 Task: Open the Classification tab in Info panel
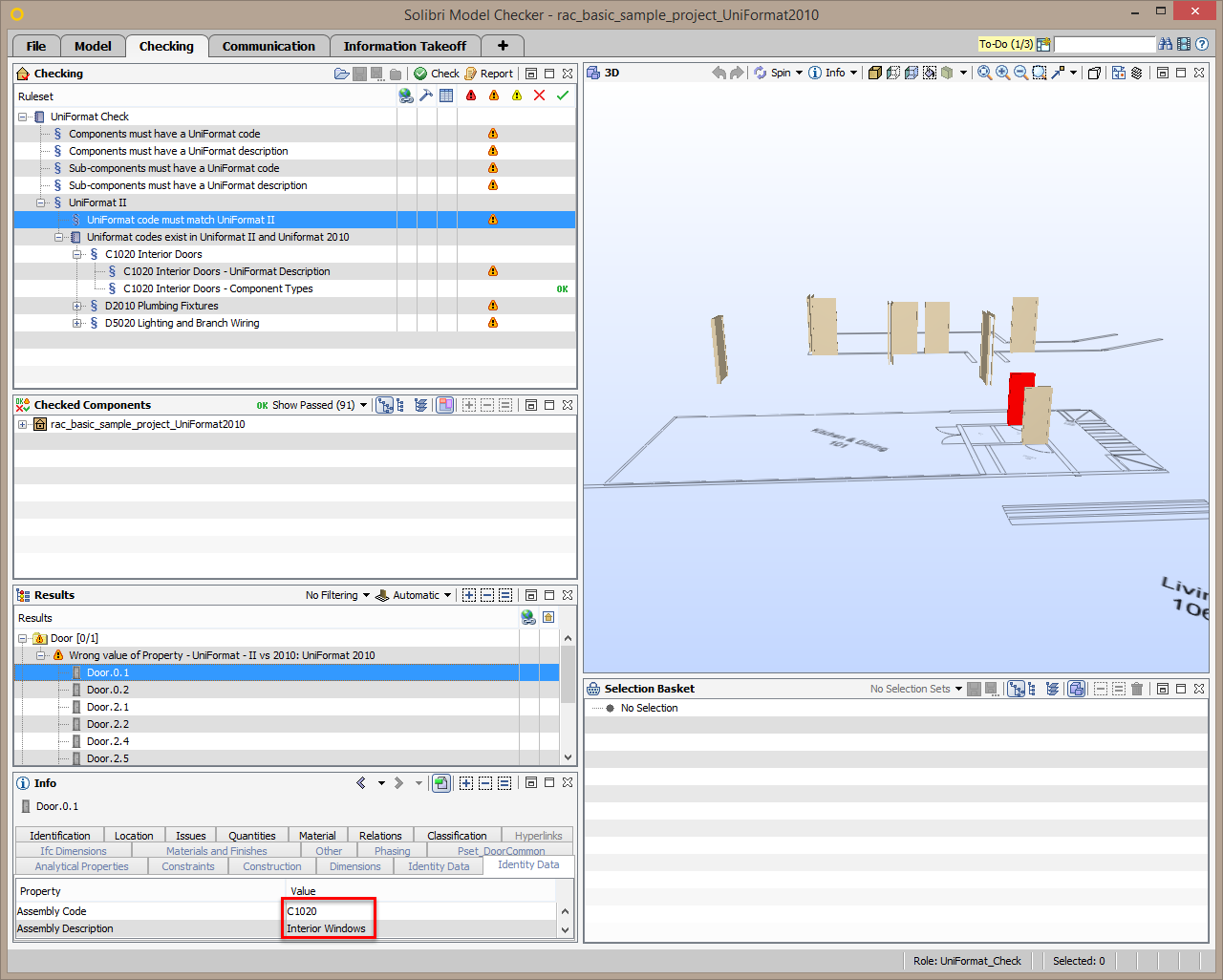pos(457,836)
